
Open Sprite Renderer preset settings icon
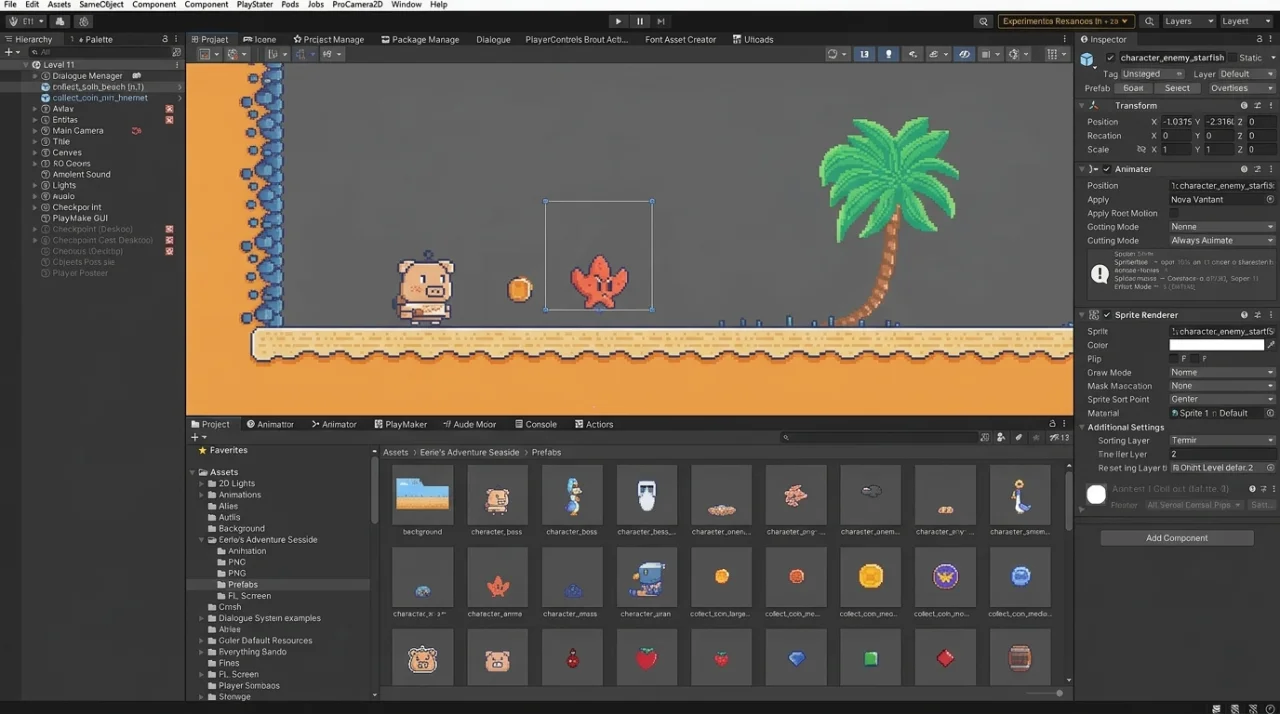point(1257,315)
